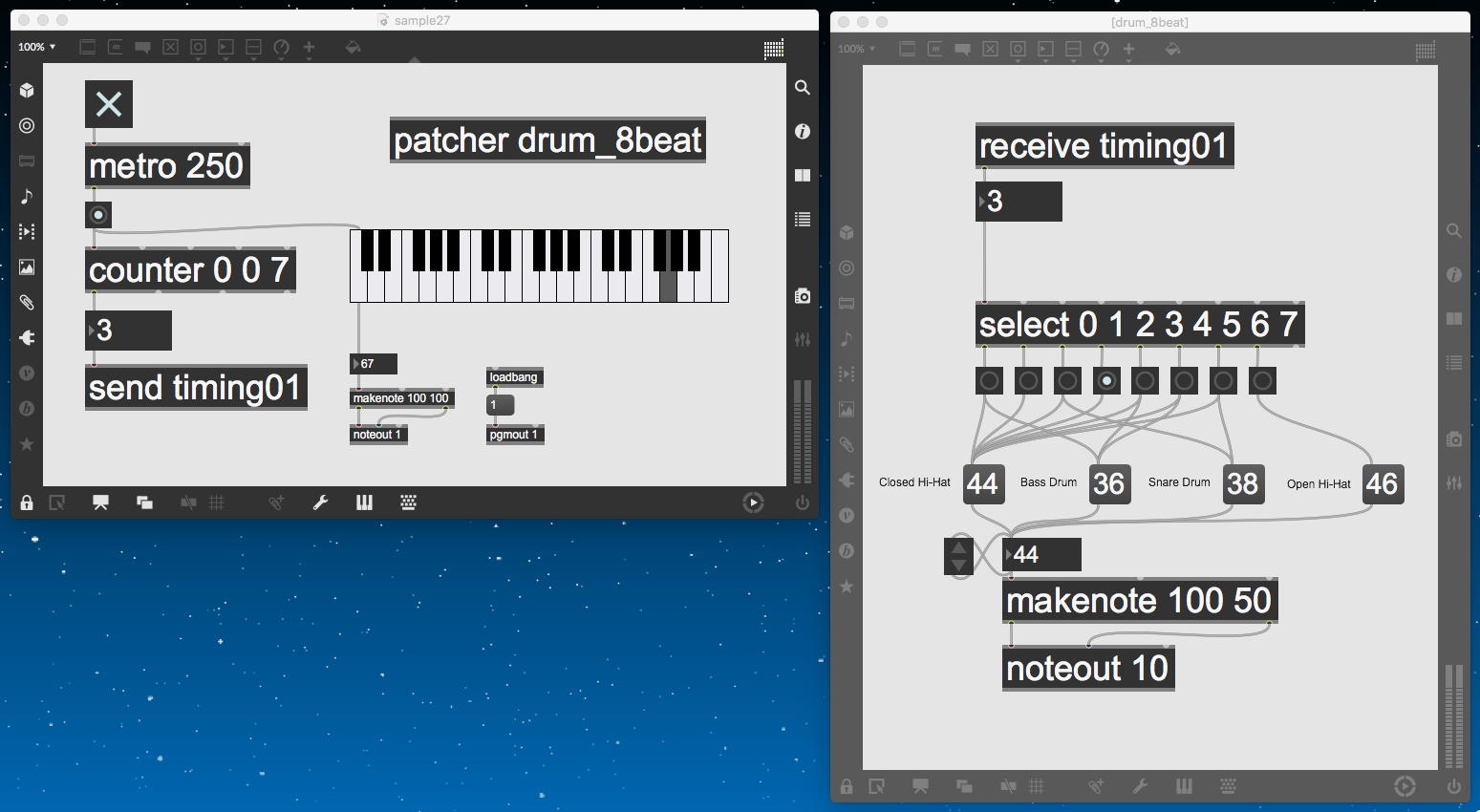
Task: Click the piano keys icon in sample27 bottom toolbar
Action: [364, 502]
